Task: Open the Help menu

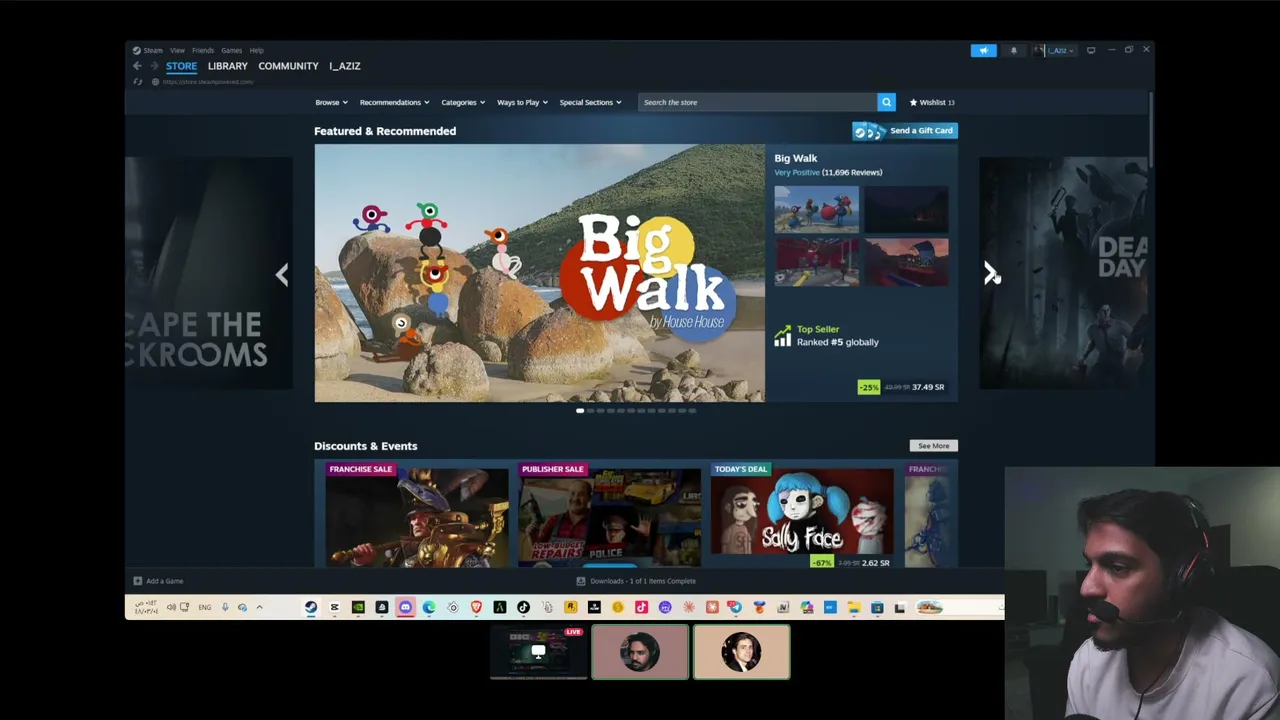Action: pos(257,50)
